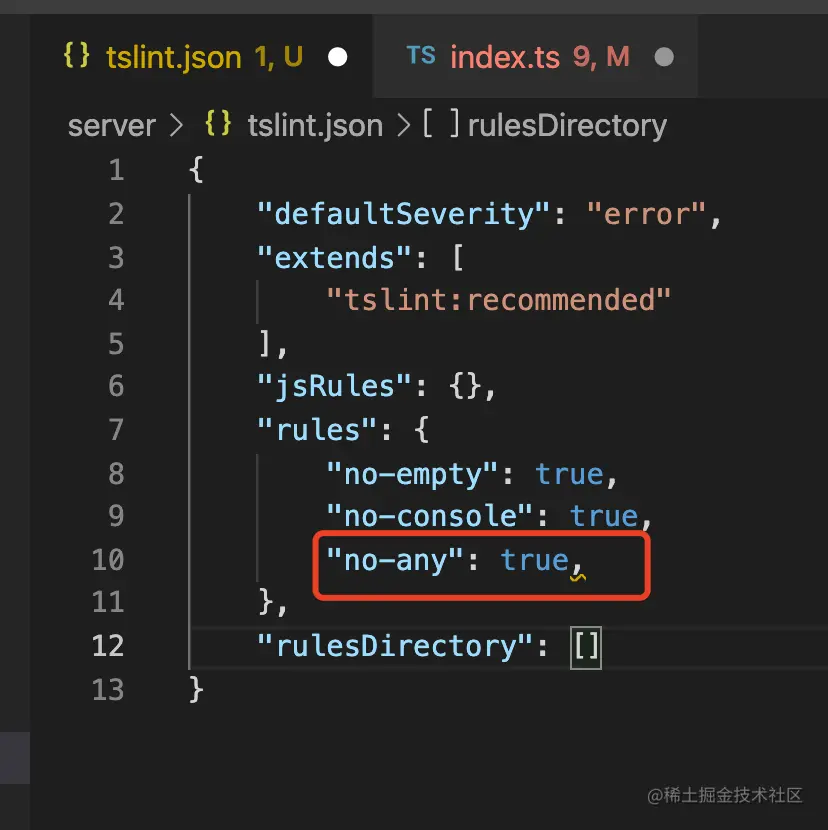828x830 pixels.
Task: Click the "rules" key on line 7
Action: click(x=317, y=429)
